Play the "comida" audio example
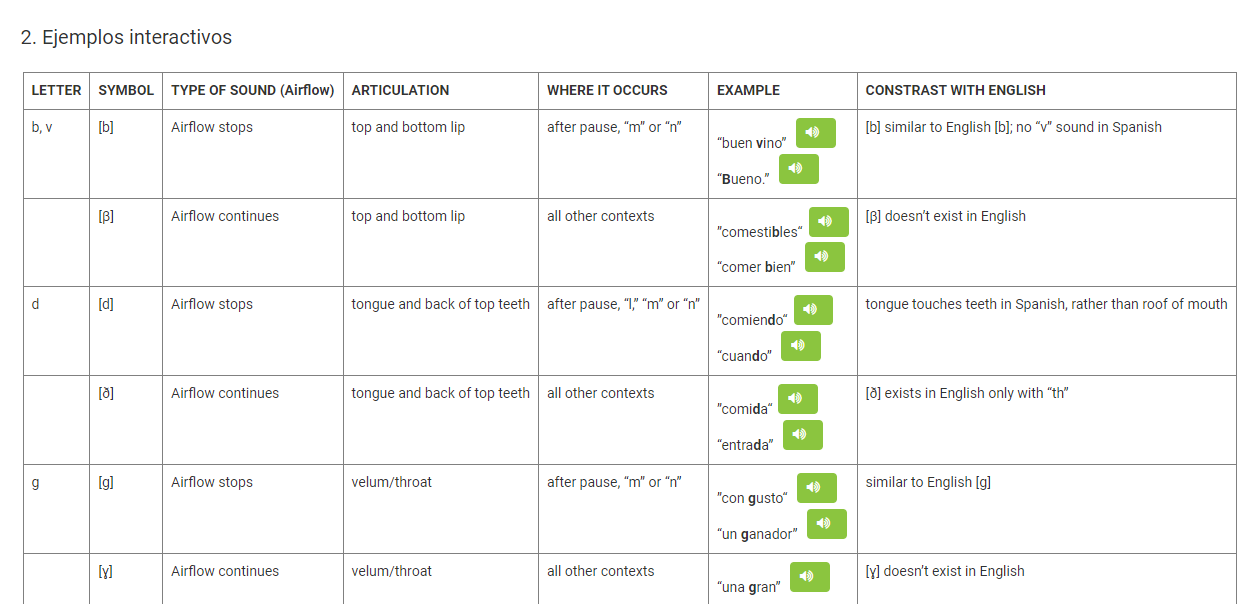1241x604 pixels. coord(797,399)
